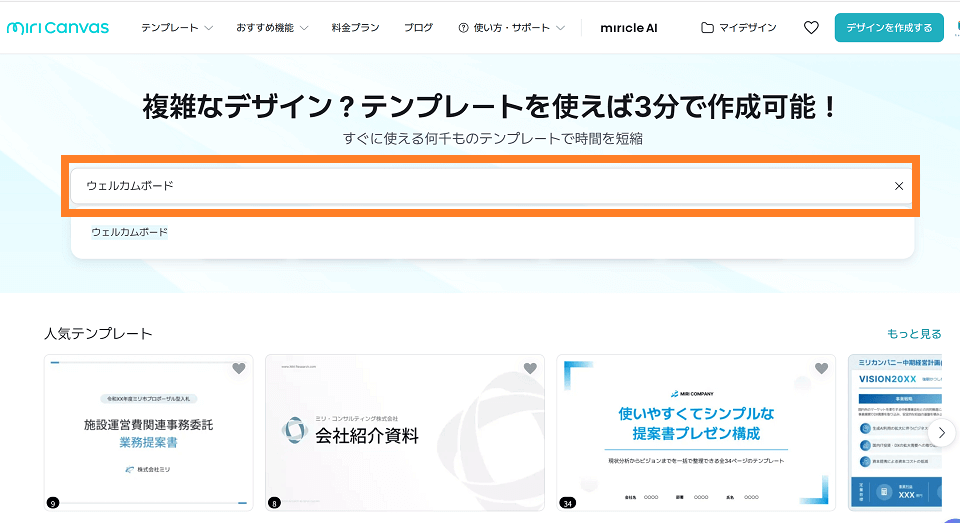Image resolution: width=960 pixels, height=523 pixels.
Task: Open the 料金プラン page
Action: point(355,27)
